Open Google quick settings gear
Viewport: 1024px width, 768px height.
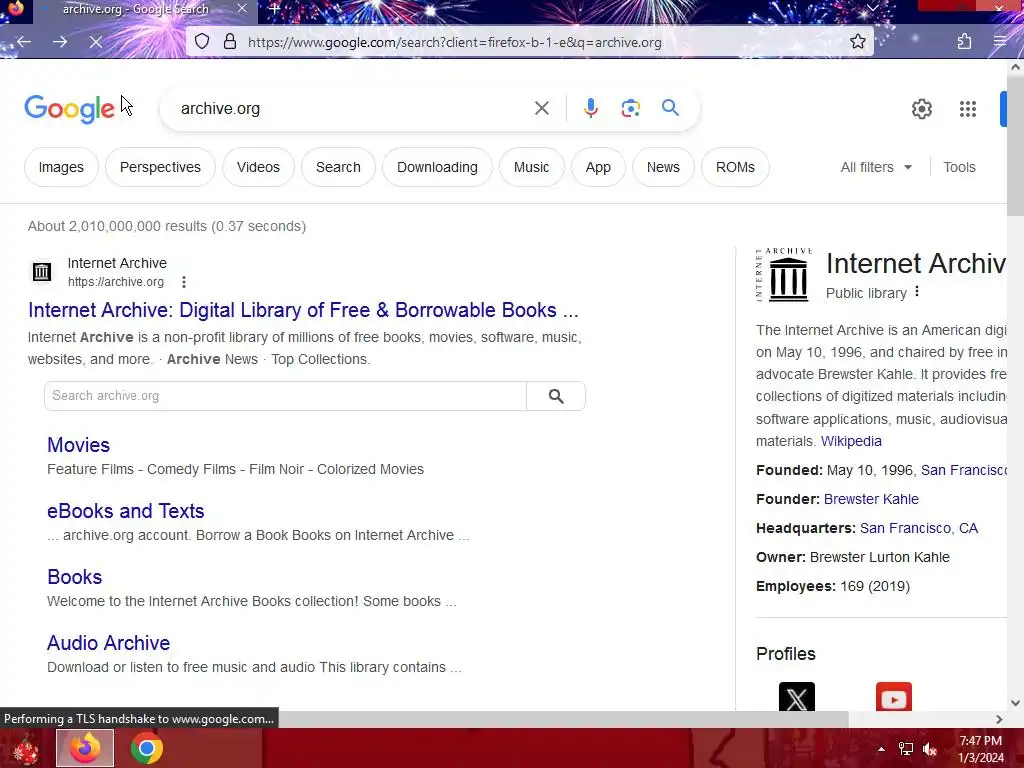coord(921,109)
